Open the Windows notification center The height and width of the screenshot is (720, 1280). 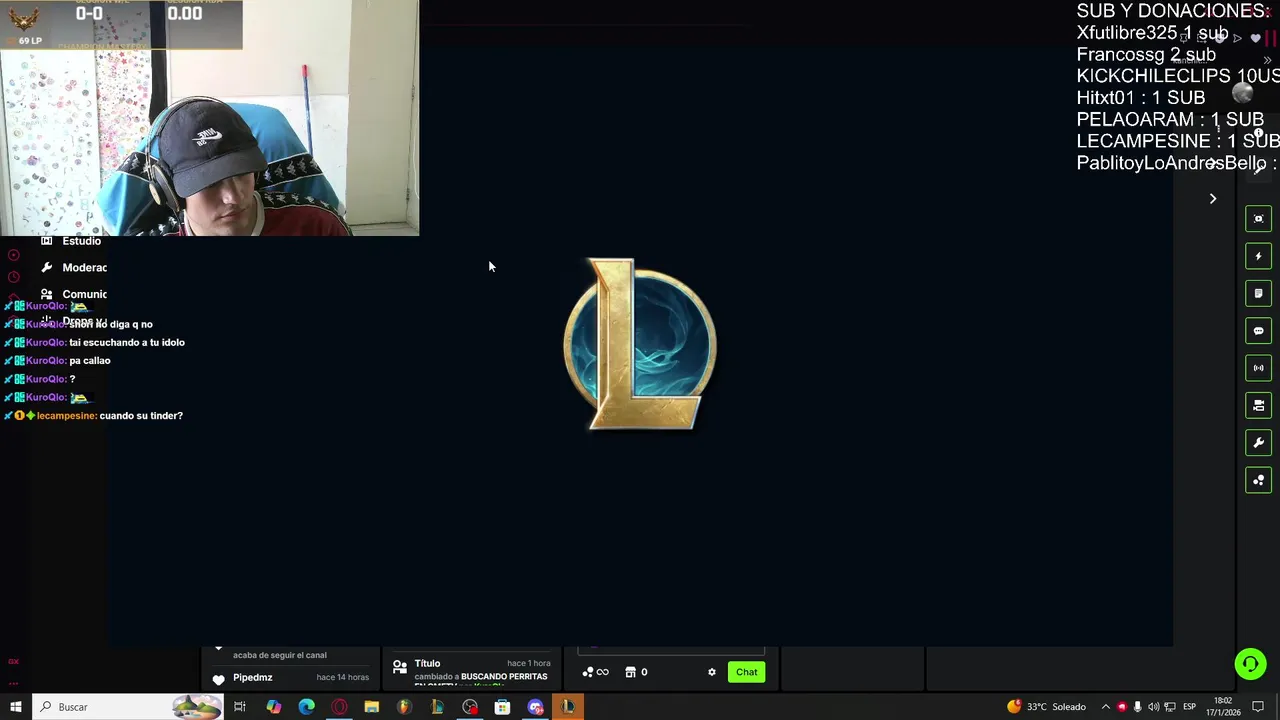[x=1259, y=707]
